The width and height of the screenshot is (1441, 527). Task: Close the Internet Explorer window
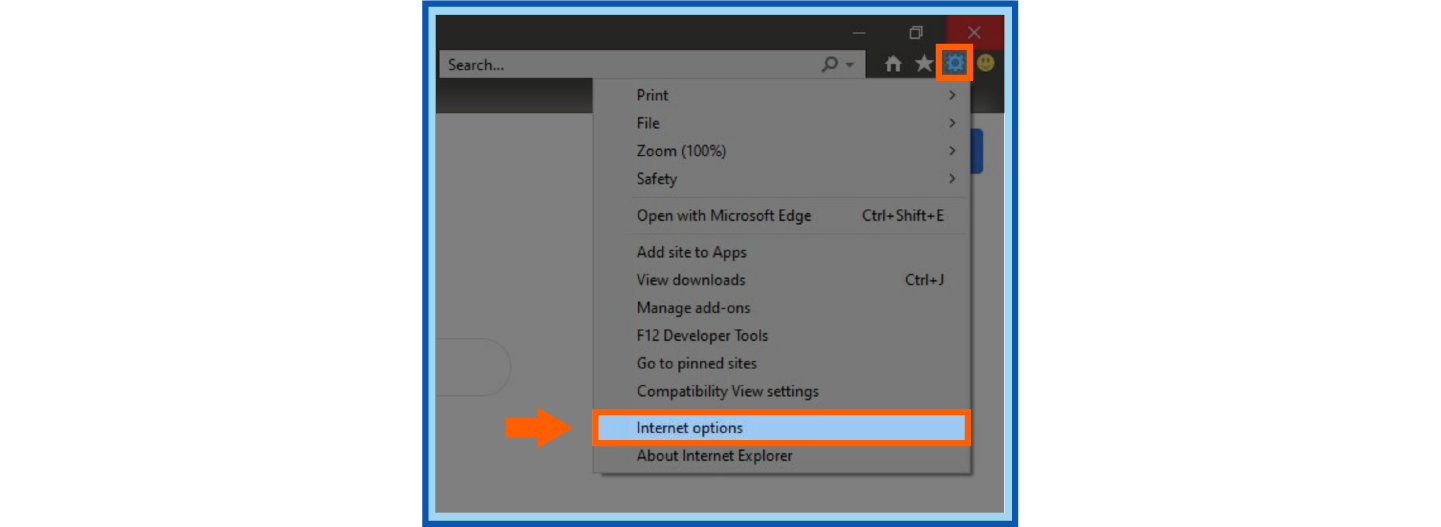click(x=974, y=32)
